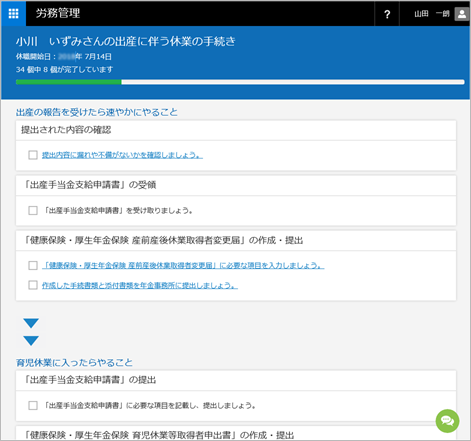471x441 pixels.
Task: Click the 休職開始日 7月14日 date text
Action: click(x=64, y=57)
